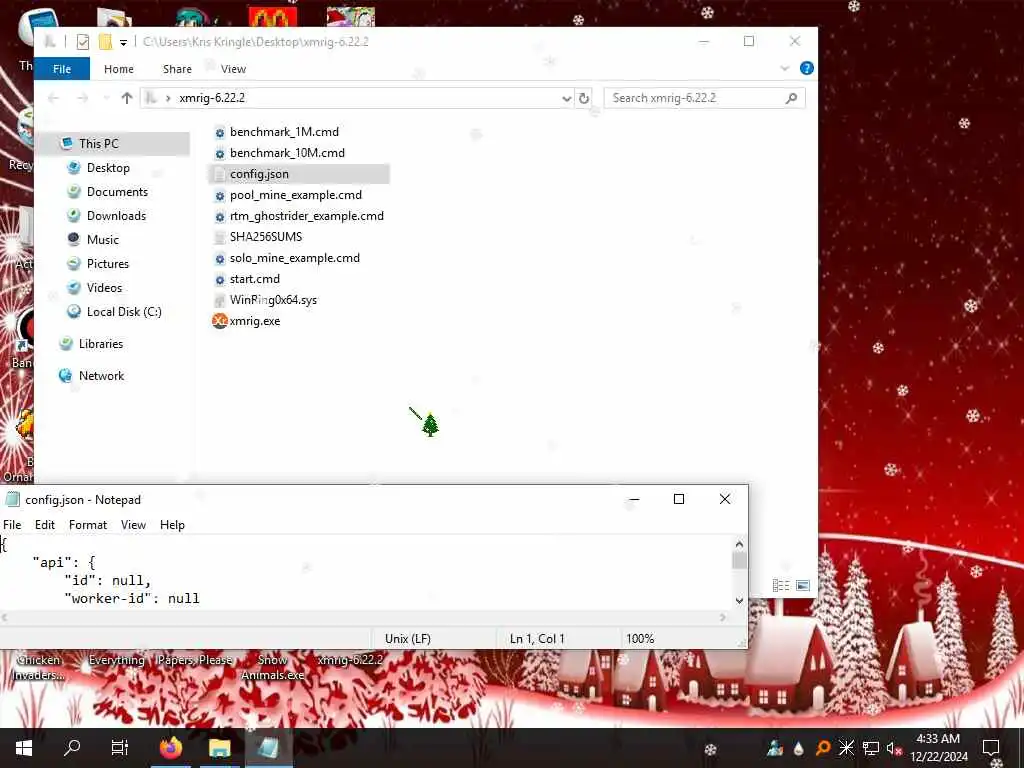Select This PC in the navigation pane

[99, 144]
